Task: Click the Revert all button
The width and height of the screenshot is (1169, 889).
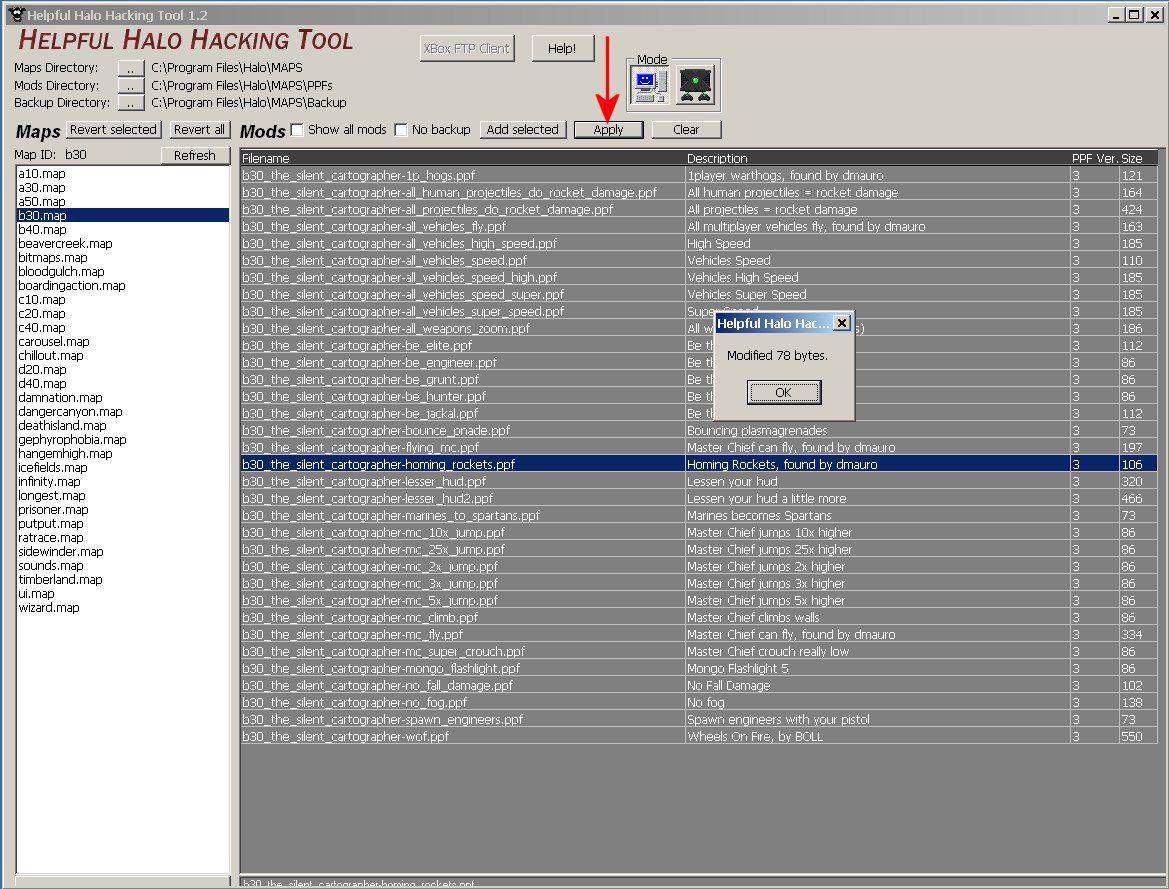Action: tap(199, 130)
